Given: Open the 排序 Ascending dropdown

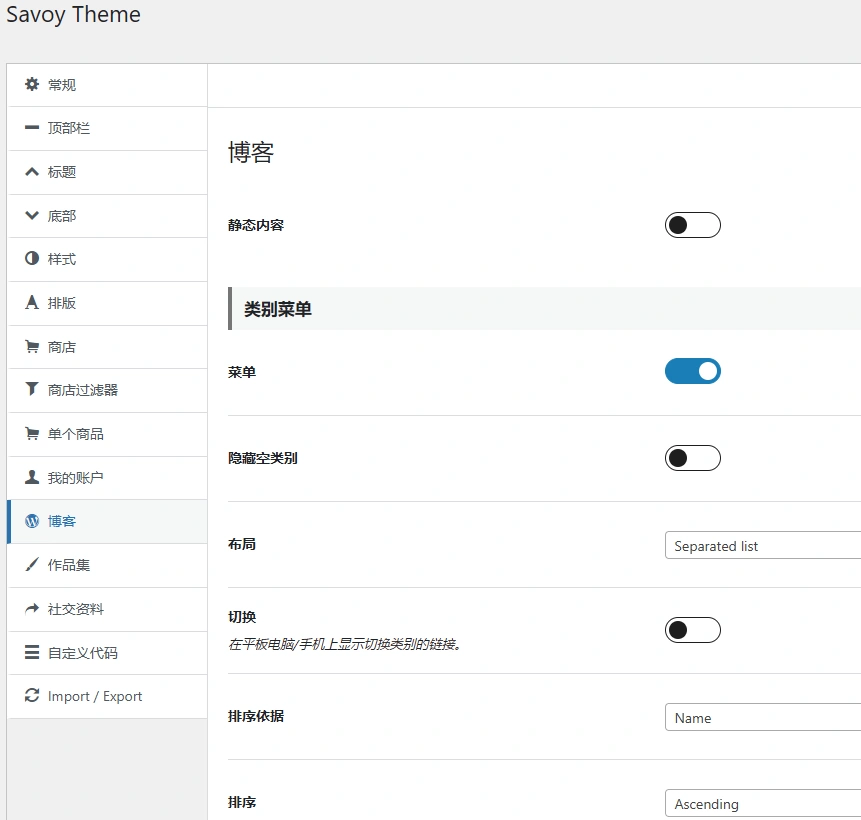Looking at the screenshot, I should 761,803.
